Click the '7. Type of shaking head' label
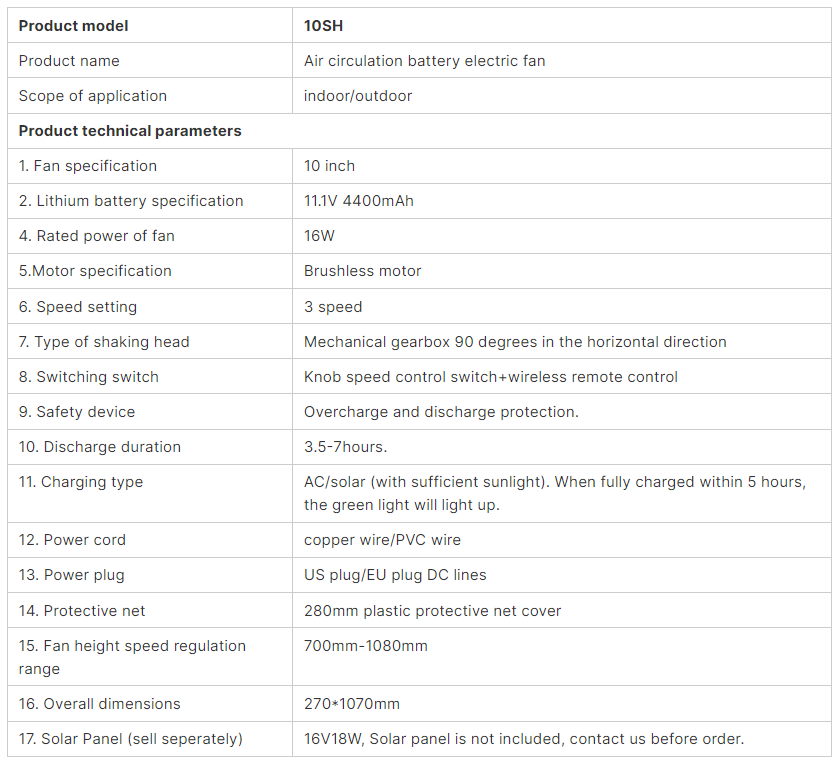 point(104,342)
